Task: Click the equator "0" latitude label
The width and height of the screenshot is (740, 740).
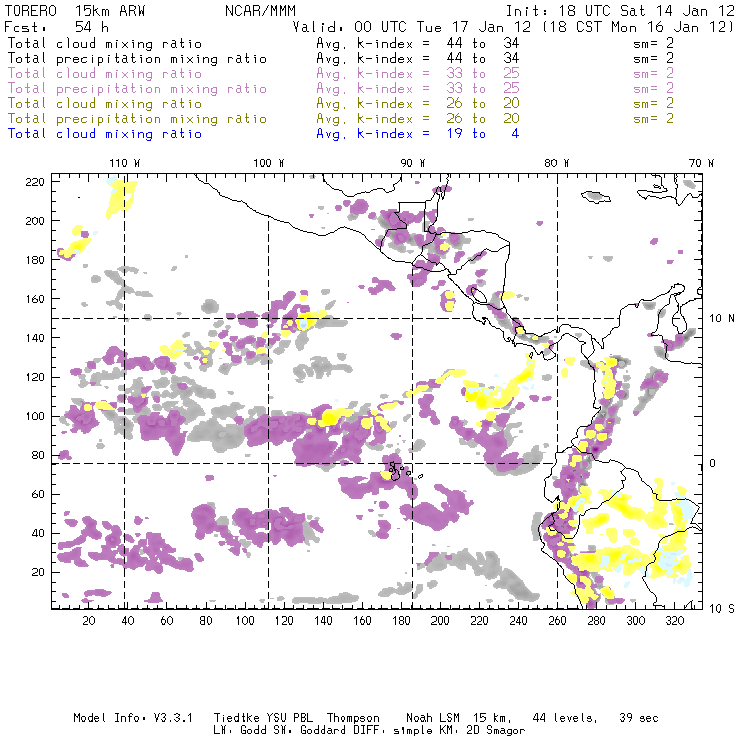Action: 713,463
